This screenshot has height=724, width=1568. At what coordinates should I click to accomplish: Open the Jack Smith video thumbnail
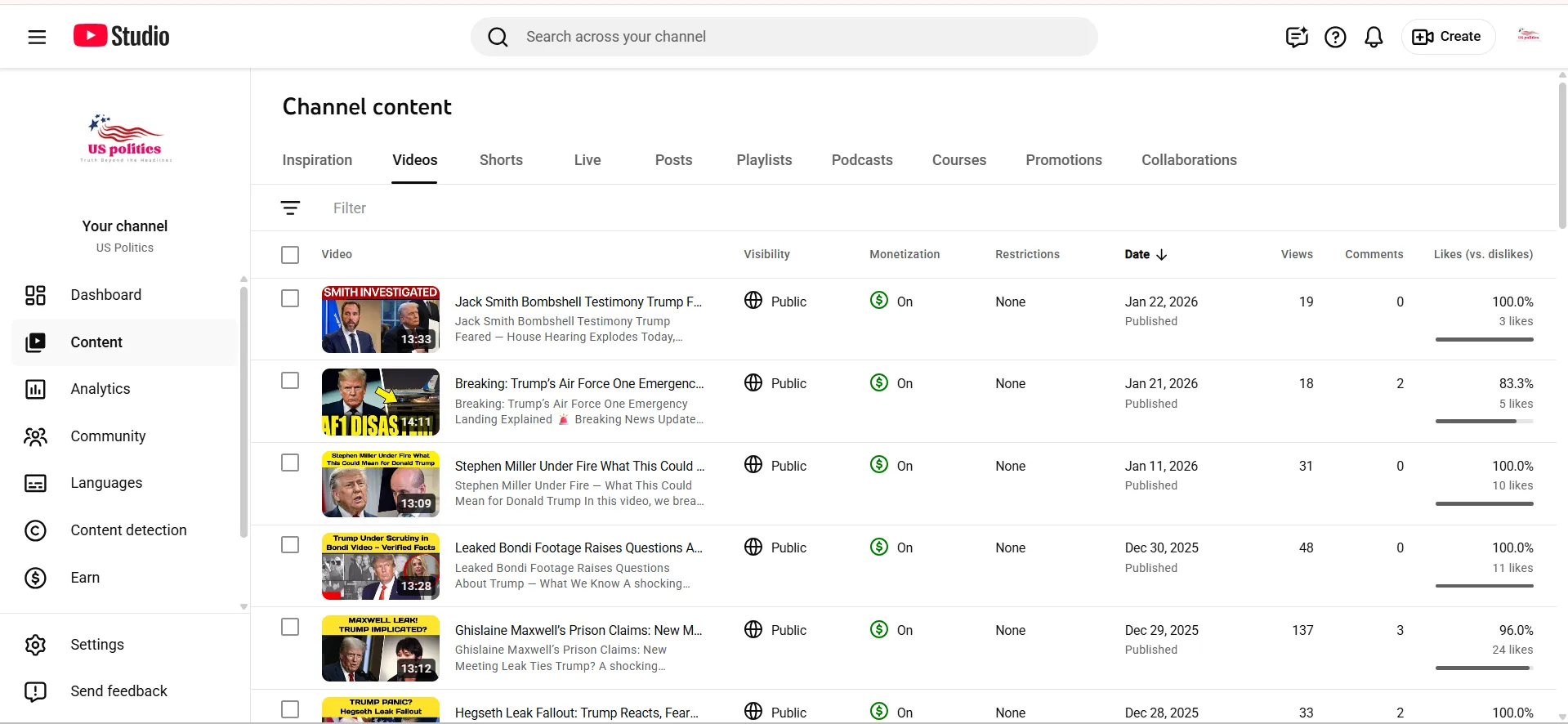[x=381, y=320]
